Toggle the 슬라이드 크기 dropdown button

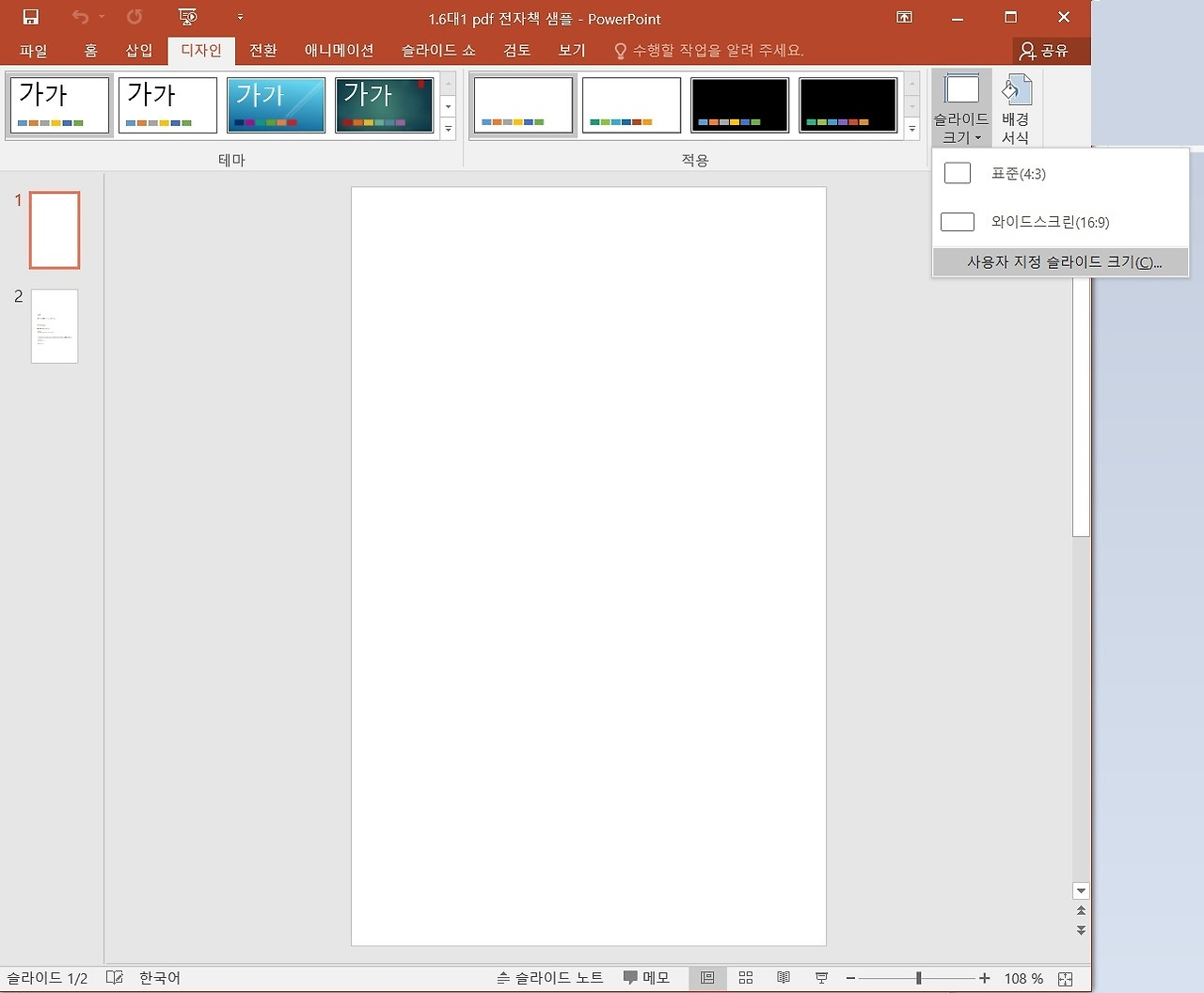(x=961, y=108)
